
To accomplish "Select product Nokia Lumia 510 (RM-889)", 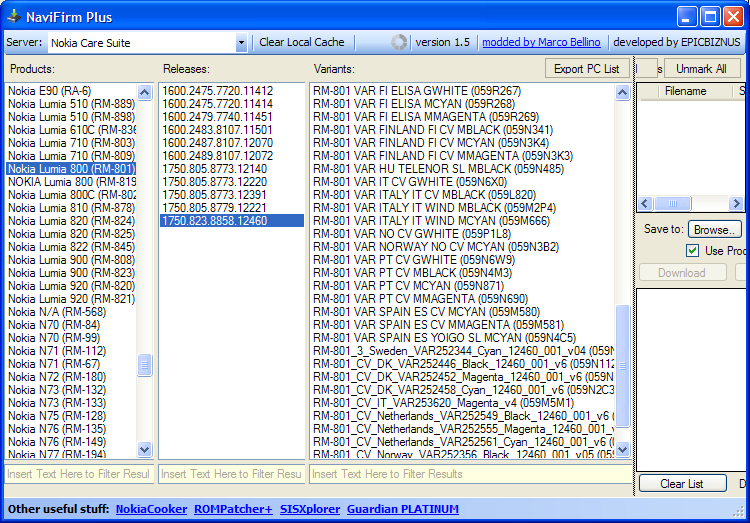I will (71, 104).
